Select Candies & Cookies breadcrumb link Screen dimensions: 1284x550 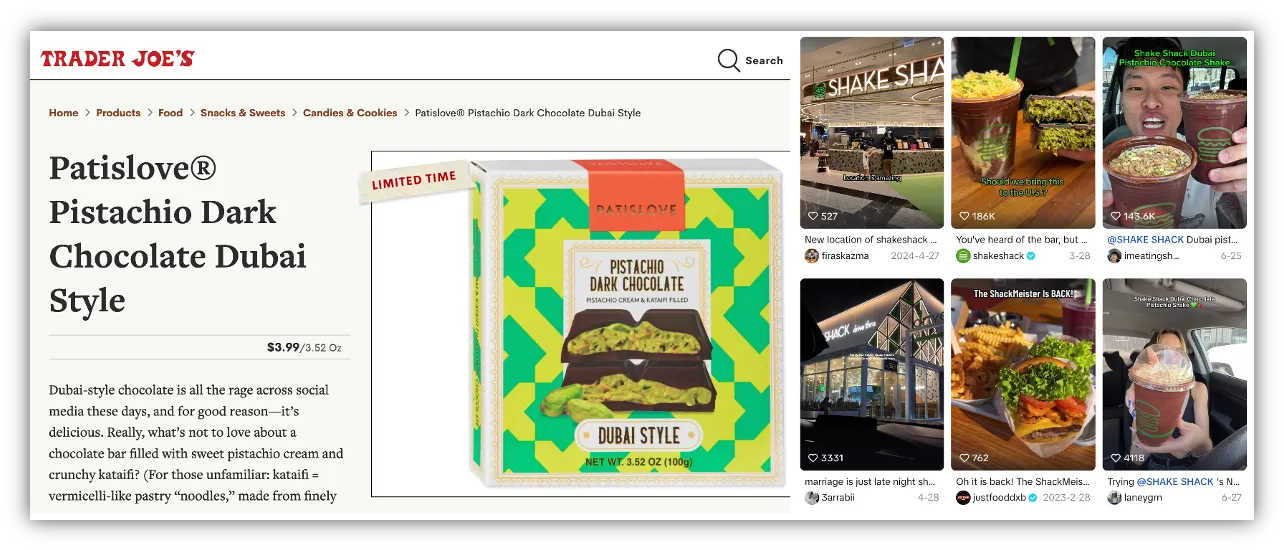(350, 113)
